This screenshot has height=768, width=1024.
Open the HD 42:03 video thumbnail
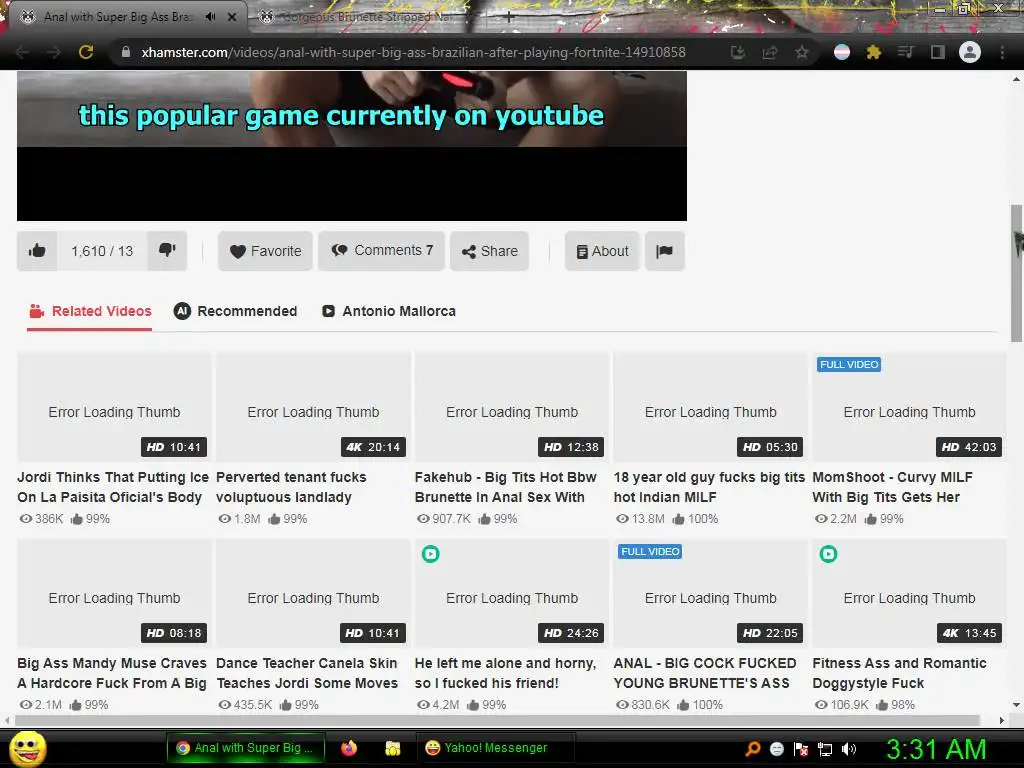click(x=909, y=407)
